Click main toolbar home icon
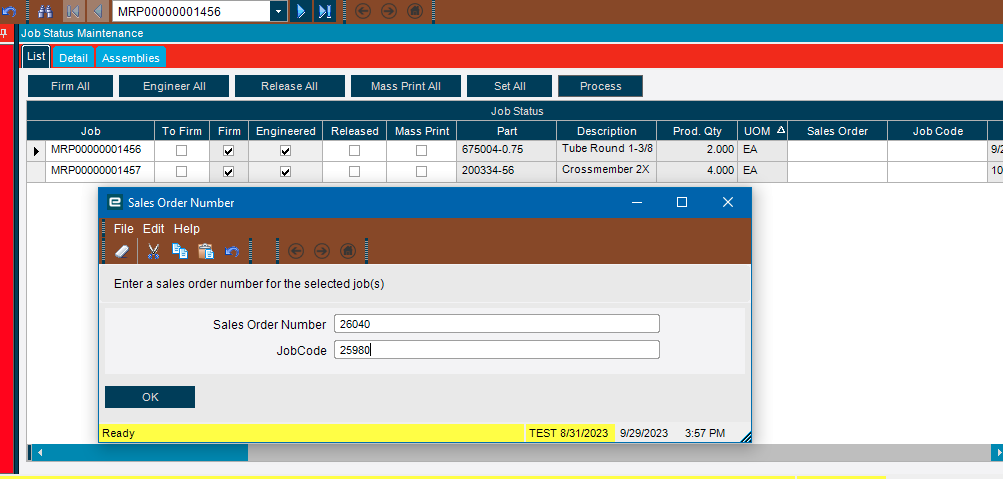The width and height of the screenshot is (1003, 479). pos(415,12)
